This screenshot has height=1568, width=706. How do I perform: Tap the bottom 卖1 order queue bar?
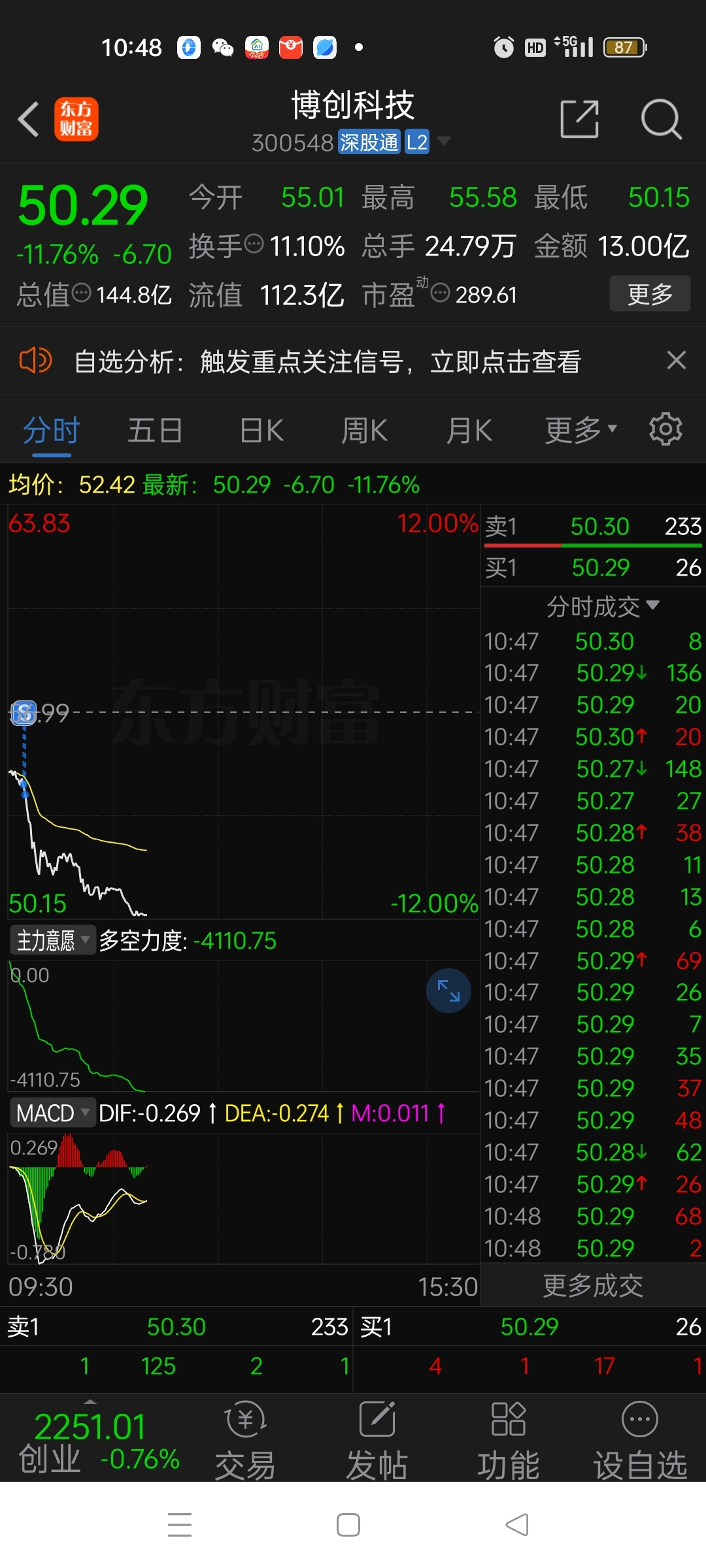click(176, 1327)
